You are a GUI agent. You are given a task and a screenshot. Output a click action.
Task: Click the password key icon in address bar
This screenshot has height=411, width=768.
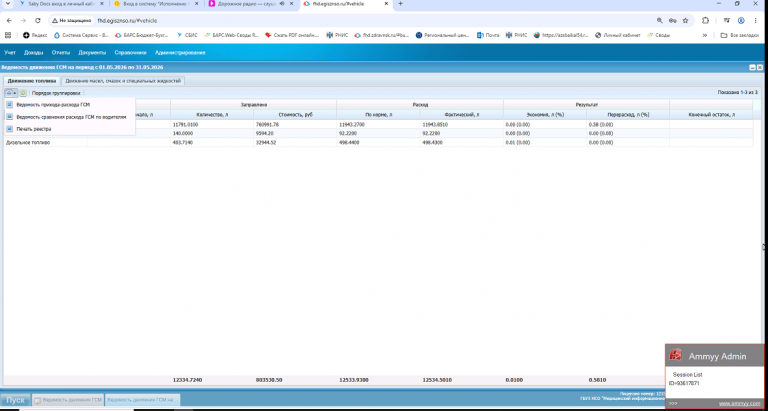[x=672, y=21]
